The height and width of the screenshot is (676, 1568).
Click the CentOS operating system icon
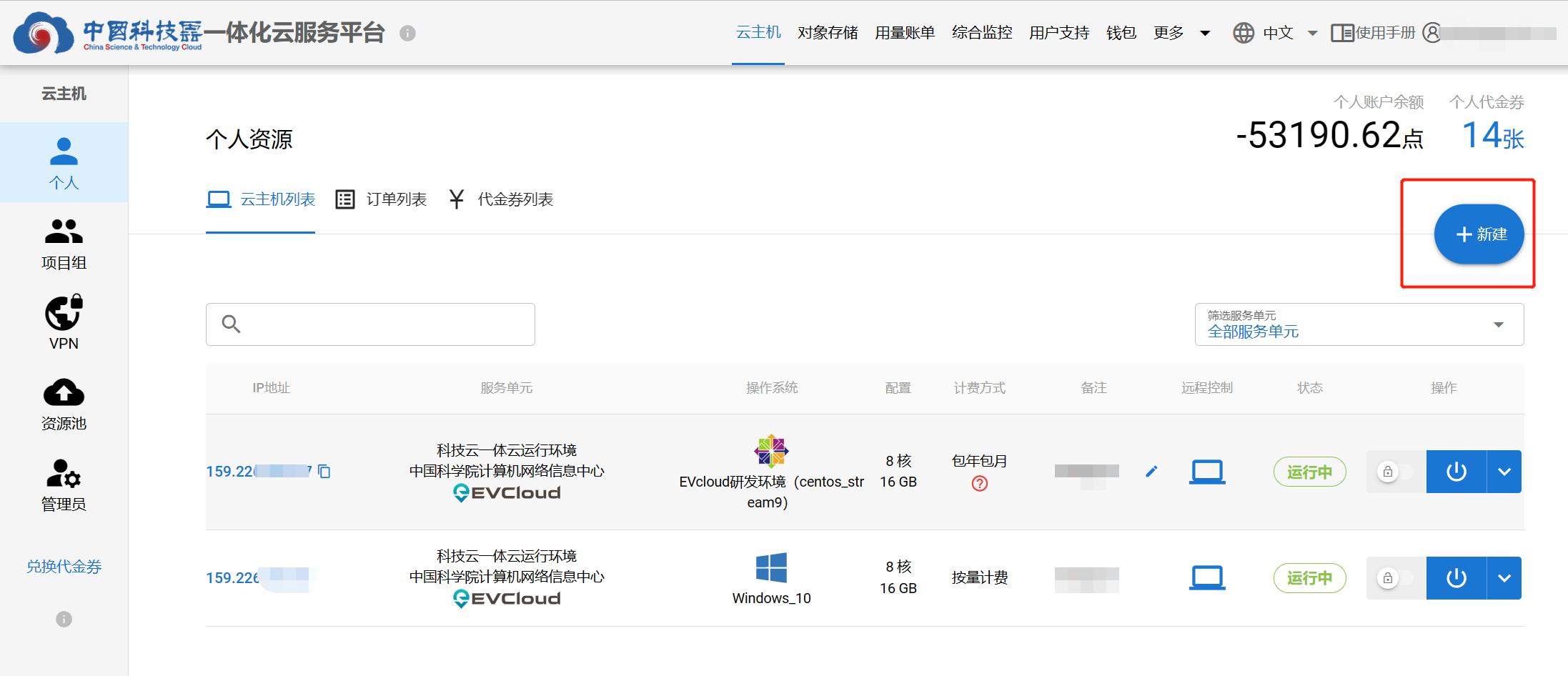coord(771,451)
